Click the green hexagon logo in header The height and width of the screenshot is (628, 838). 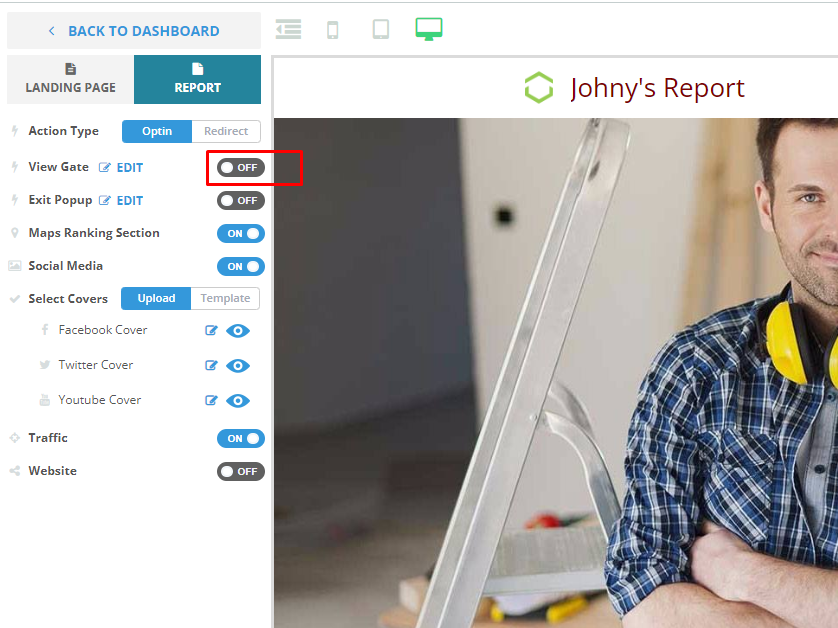(539, 88)
